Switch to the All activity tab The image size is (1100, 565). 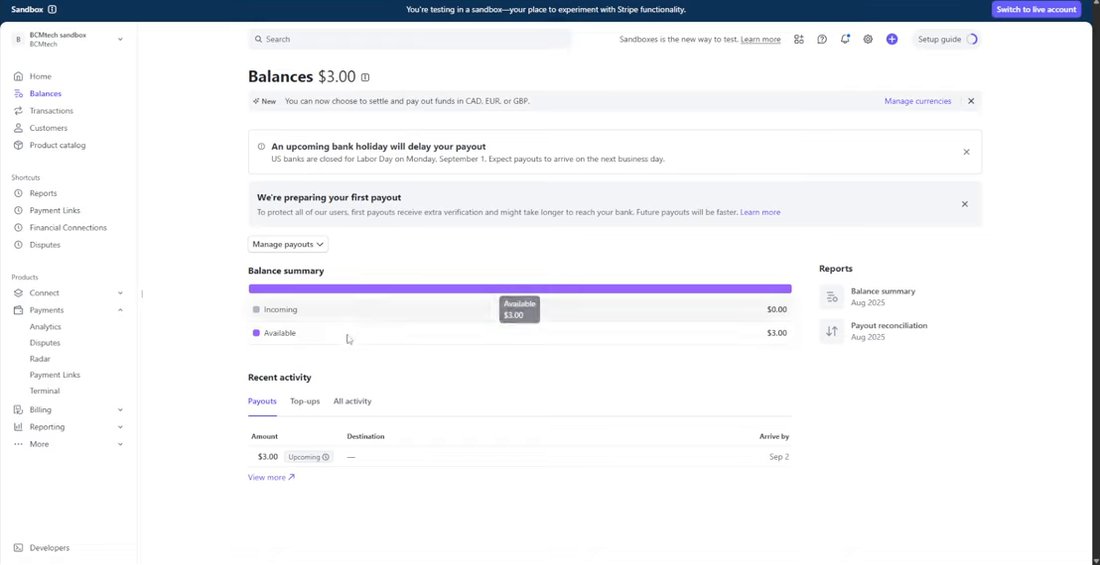point(352,401)
